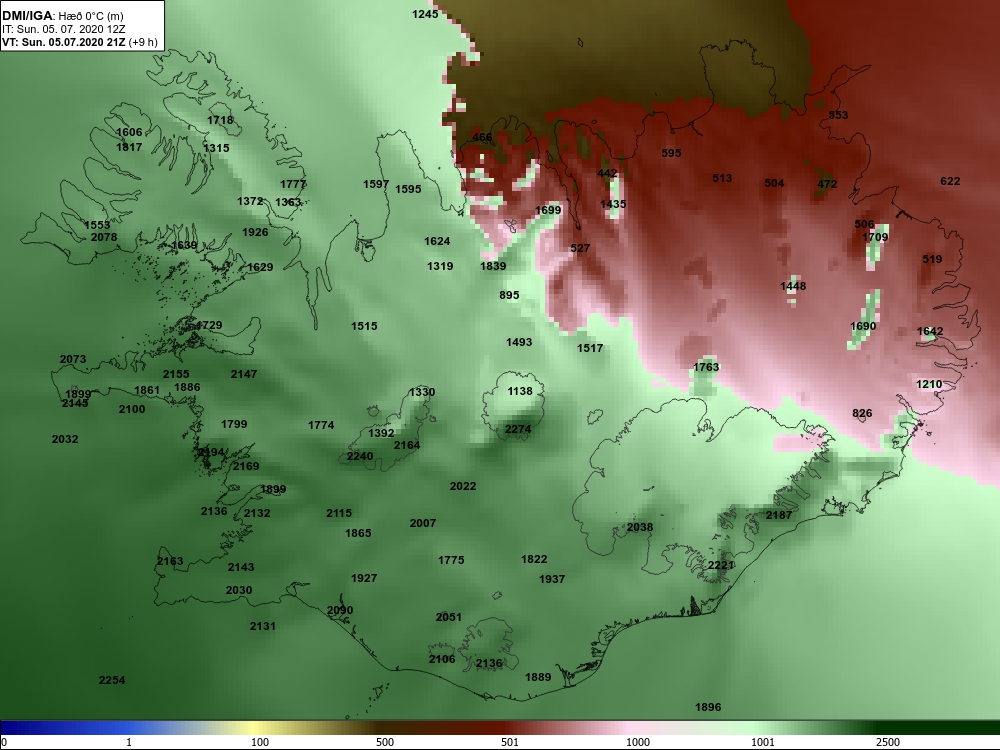The image size is (1000, 750).
Task: Click the value 1138 inside the glacier outline
Action: (x=520, y=391)
